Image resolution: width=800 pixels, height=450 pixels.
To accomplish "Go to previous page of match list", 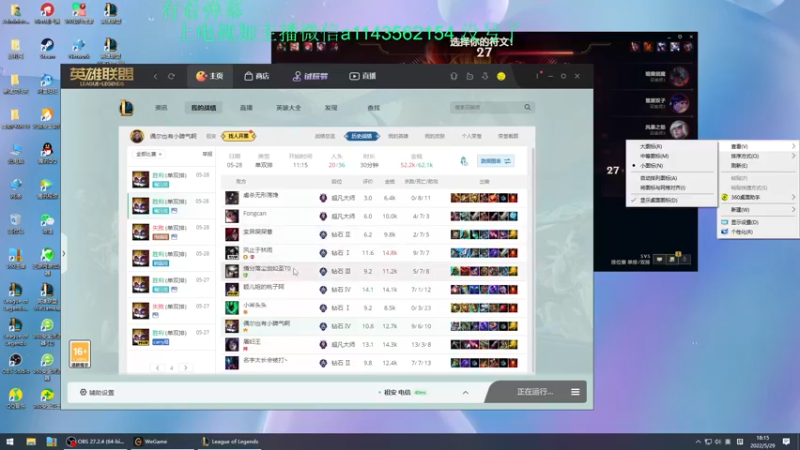I will (x=158, y=367).
